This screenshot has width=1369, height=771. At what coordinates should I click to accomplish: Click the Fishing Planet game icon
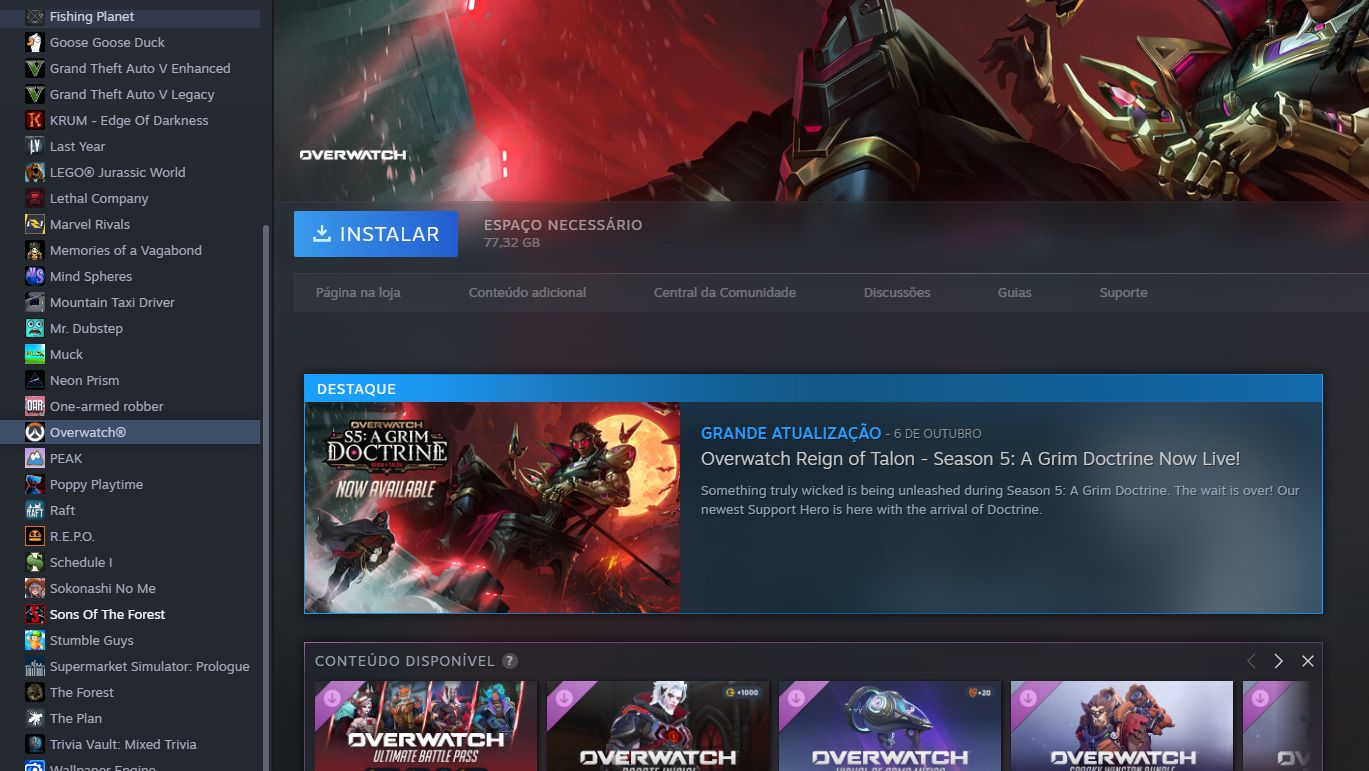click(x=35, y=16)
